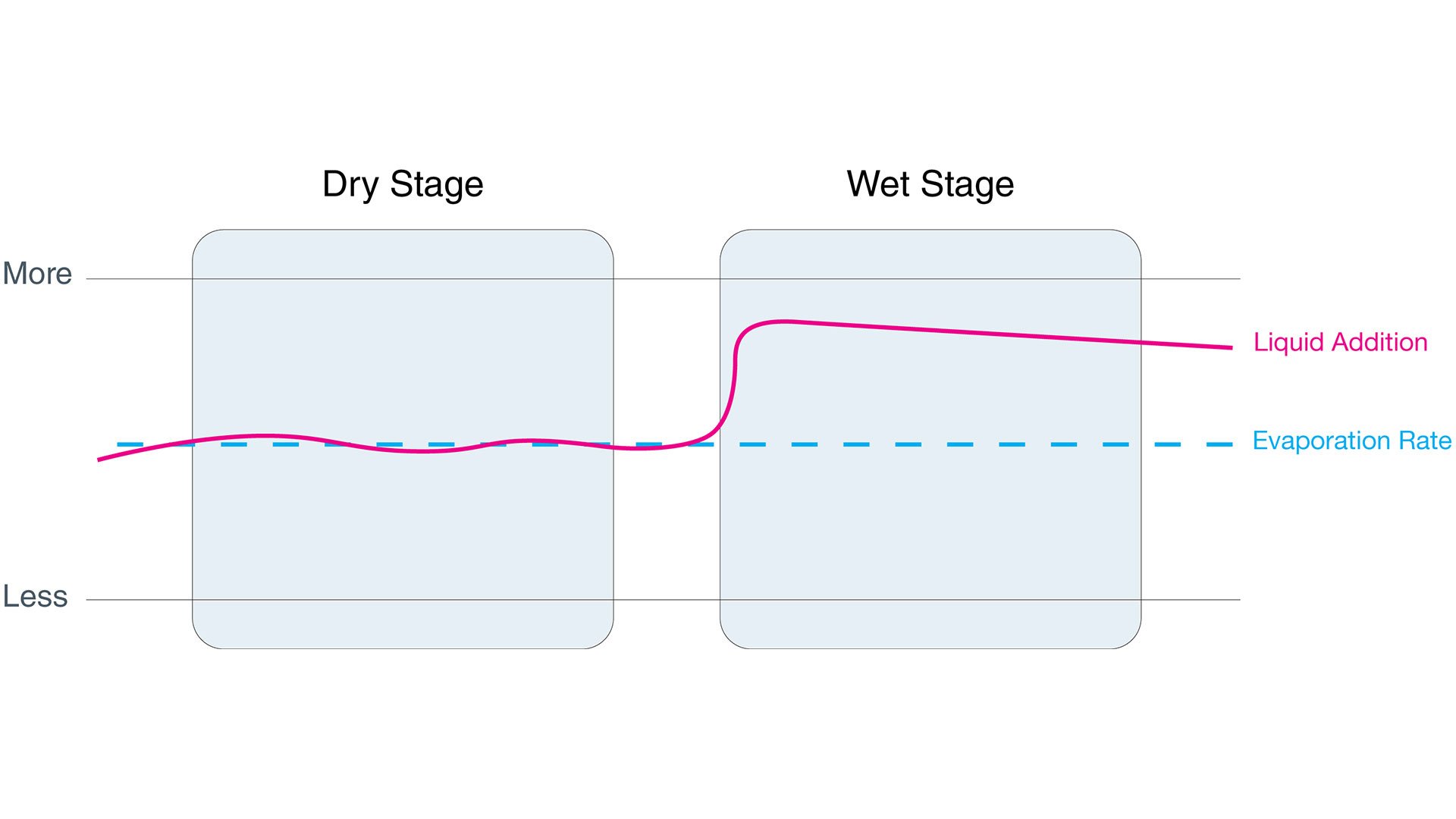Click the dashed blue line inside Wet Stage

pyautogui.click(x=930, y=444)
